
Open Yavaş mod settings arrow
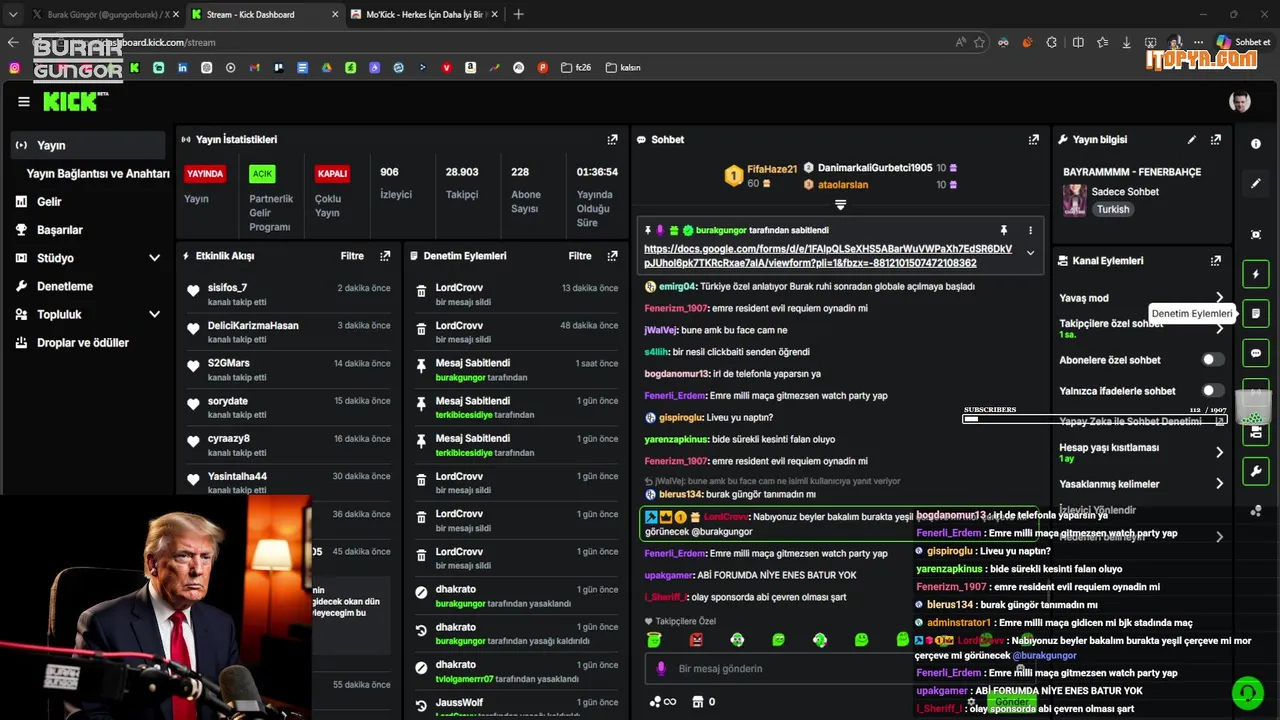pos(1219,298)
